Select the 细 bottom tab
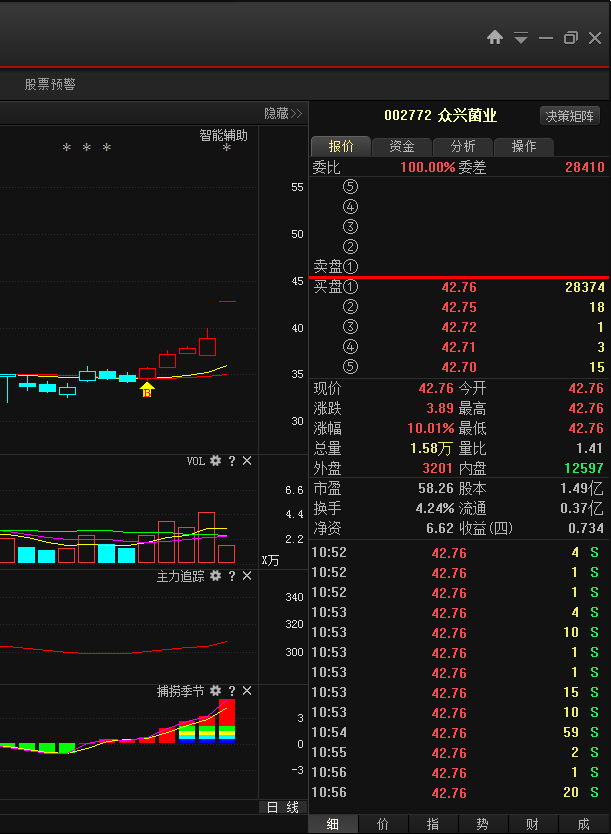This screenshot has height=834, width=611. click(333, 824)
